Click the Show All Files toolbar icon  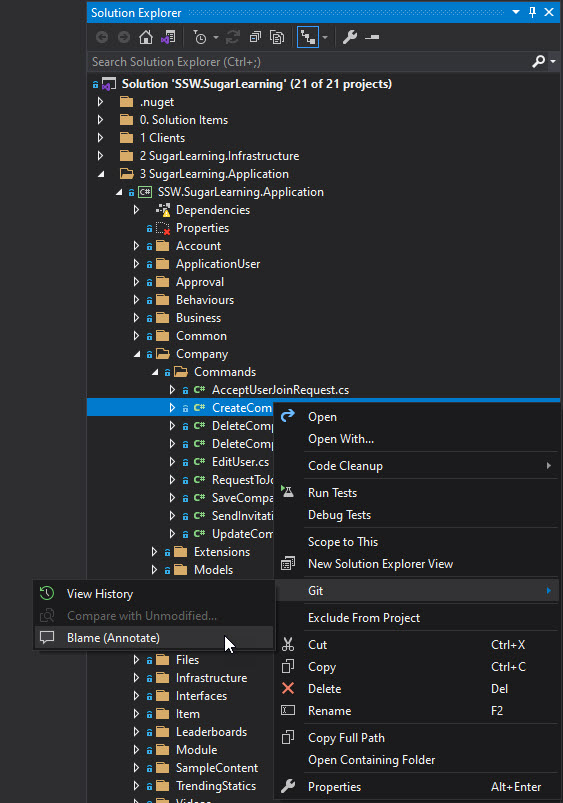click(277, 37)
